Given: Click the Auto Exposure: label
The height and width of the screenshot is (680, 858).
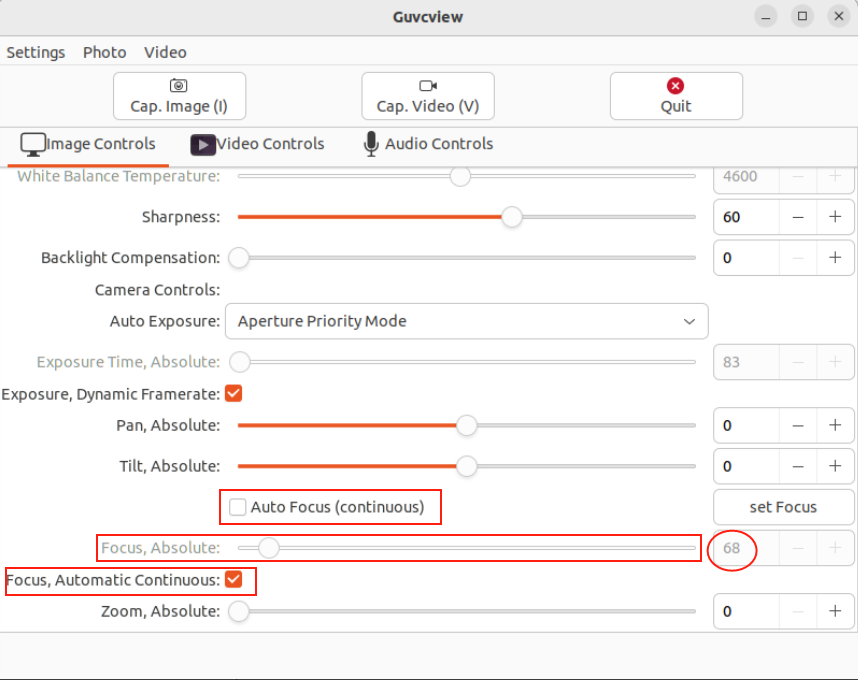Looking at the screenshot, I should [165, 321].
